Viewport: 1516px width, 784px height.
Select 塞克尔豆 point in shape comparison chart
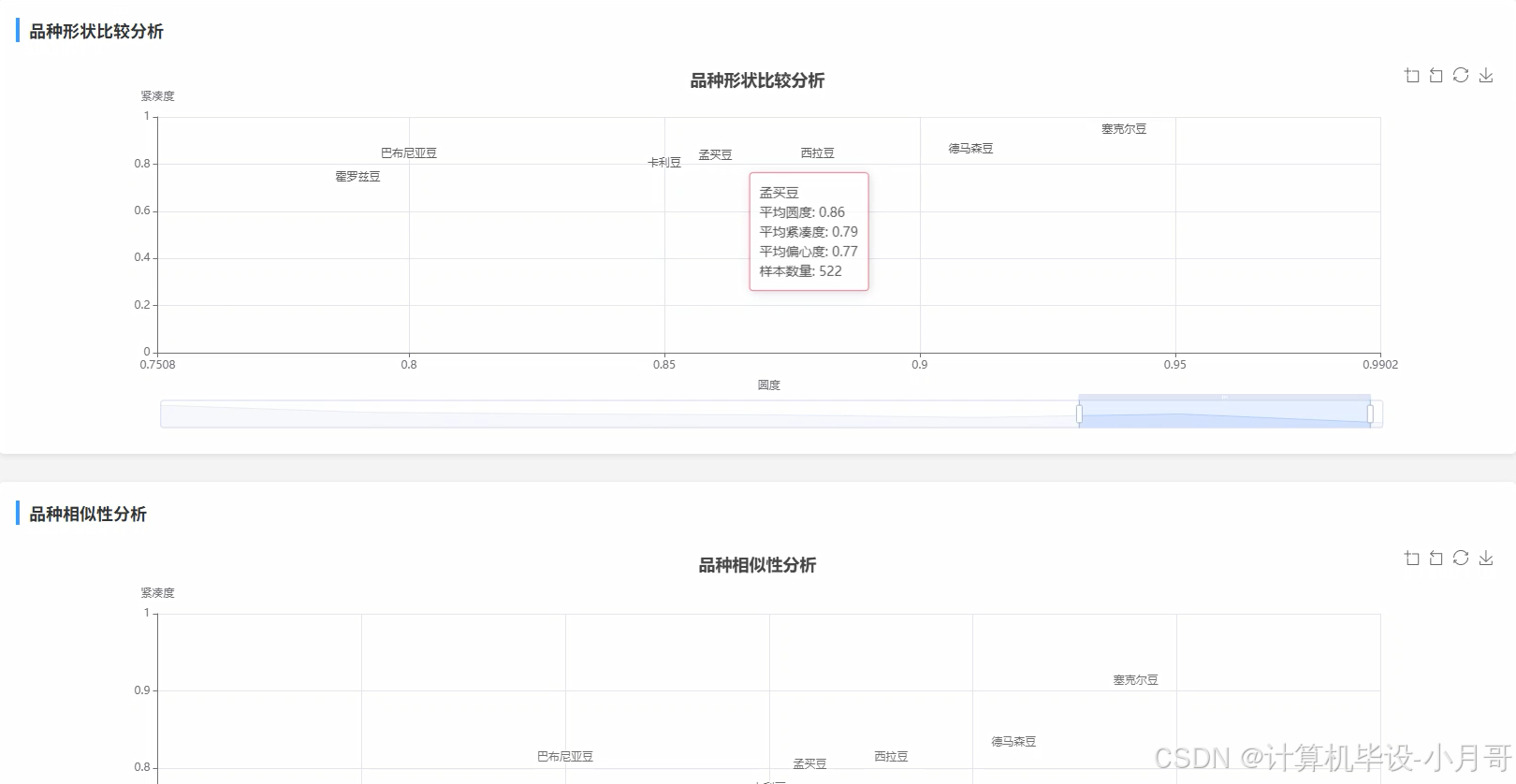[1124, 129]
